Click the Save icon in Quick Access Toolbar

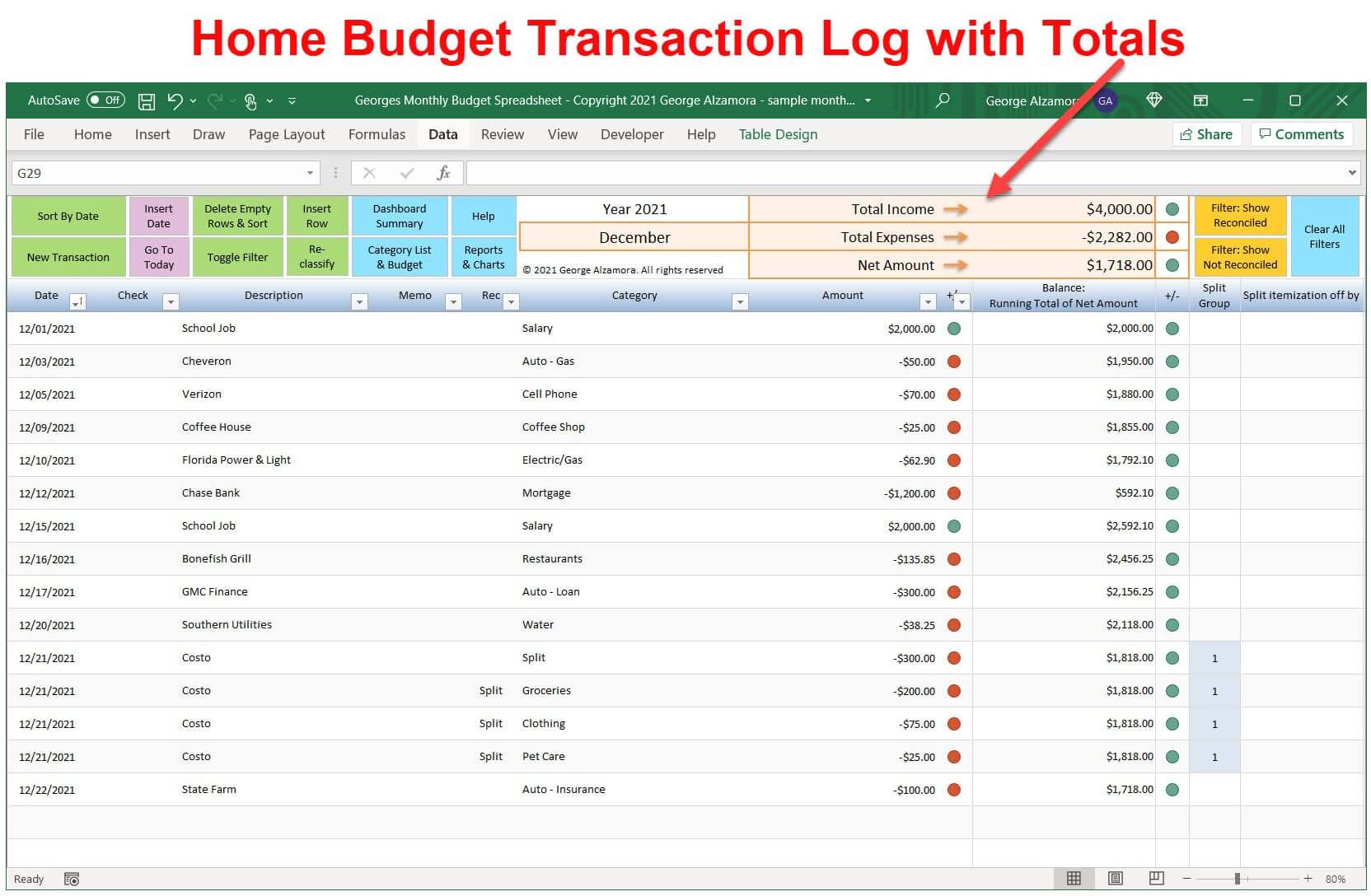point(147,100)
